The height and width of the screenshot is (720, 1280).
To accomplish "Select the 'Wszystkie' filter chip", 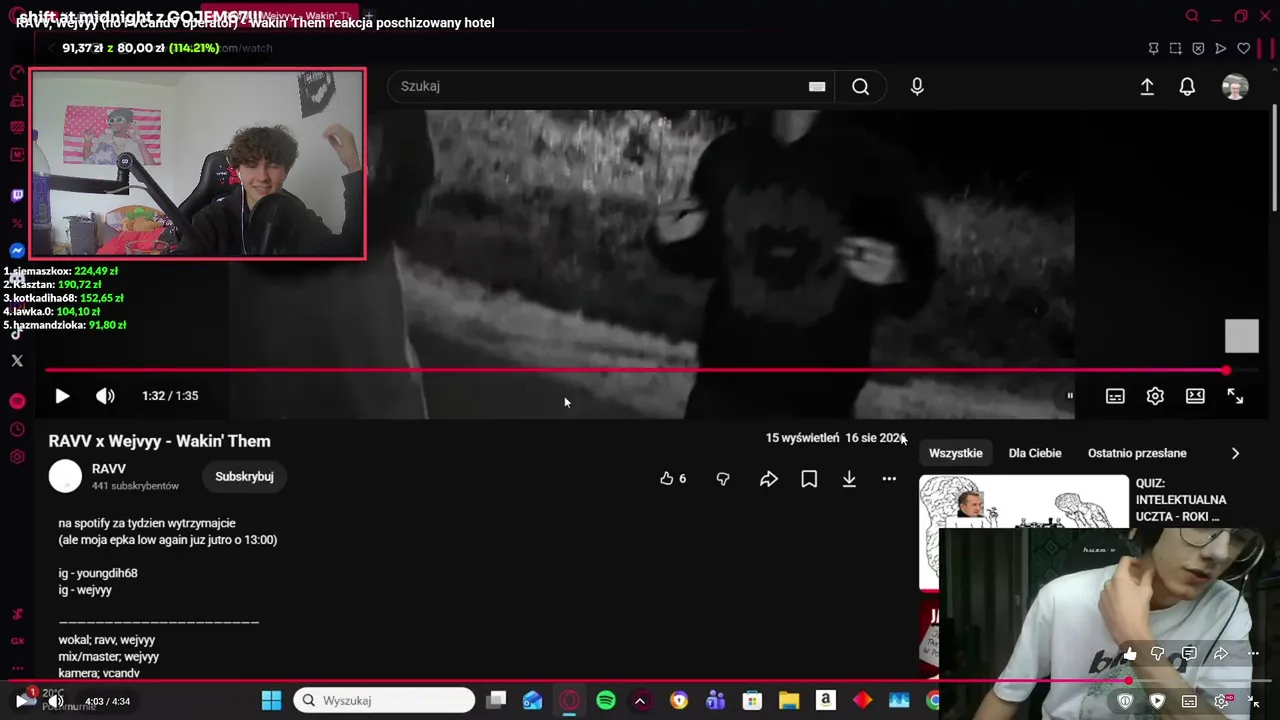I will [956, 453].
